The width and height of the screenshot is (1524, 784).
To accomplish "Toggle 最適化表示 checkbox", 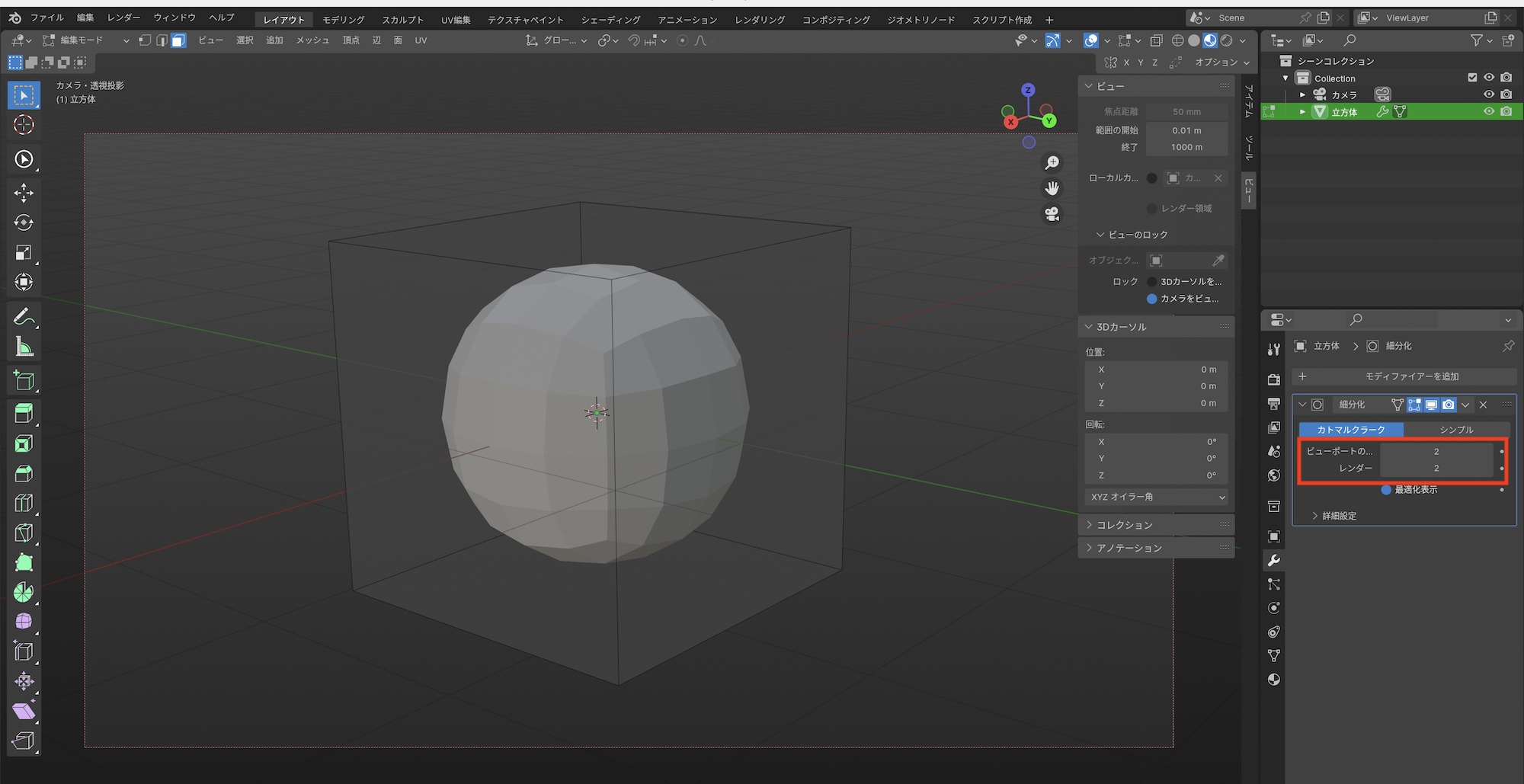I will point(1386,490).
